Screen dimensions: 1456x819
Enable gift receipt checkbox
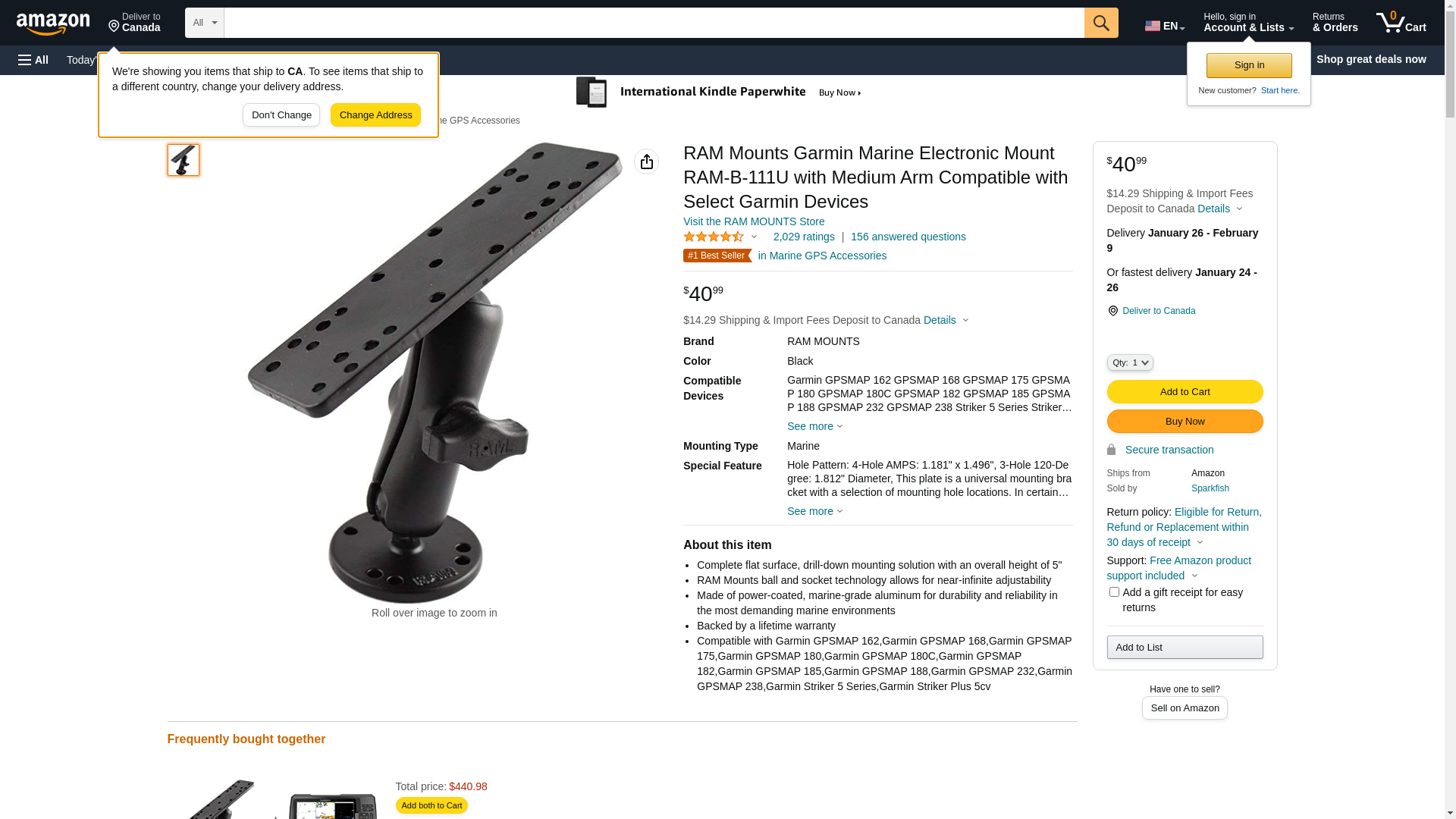pyautogui.click(x=1113, y=592)
